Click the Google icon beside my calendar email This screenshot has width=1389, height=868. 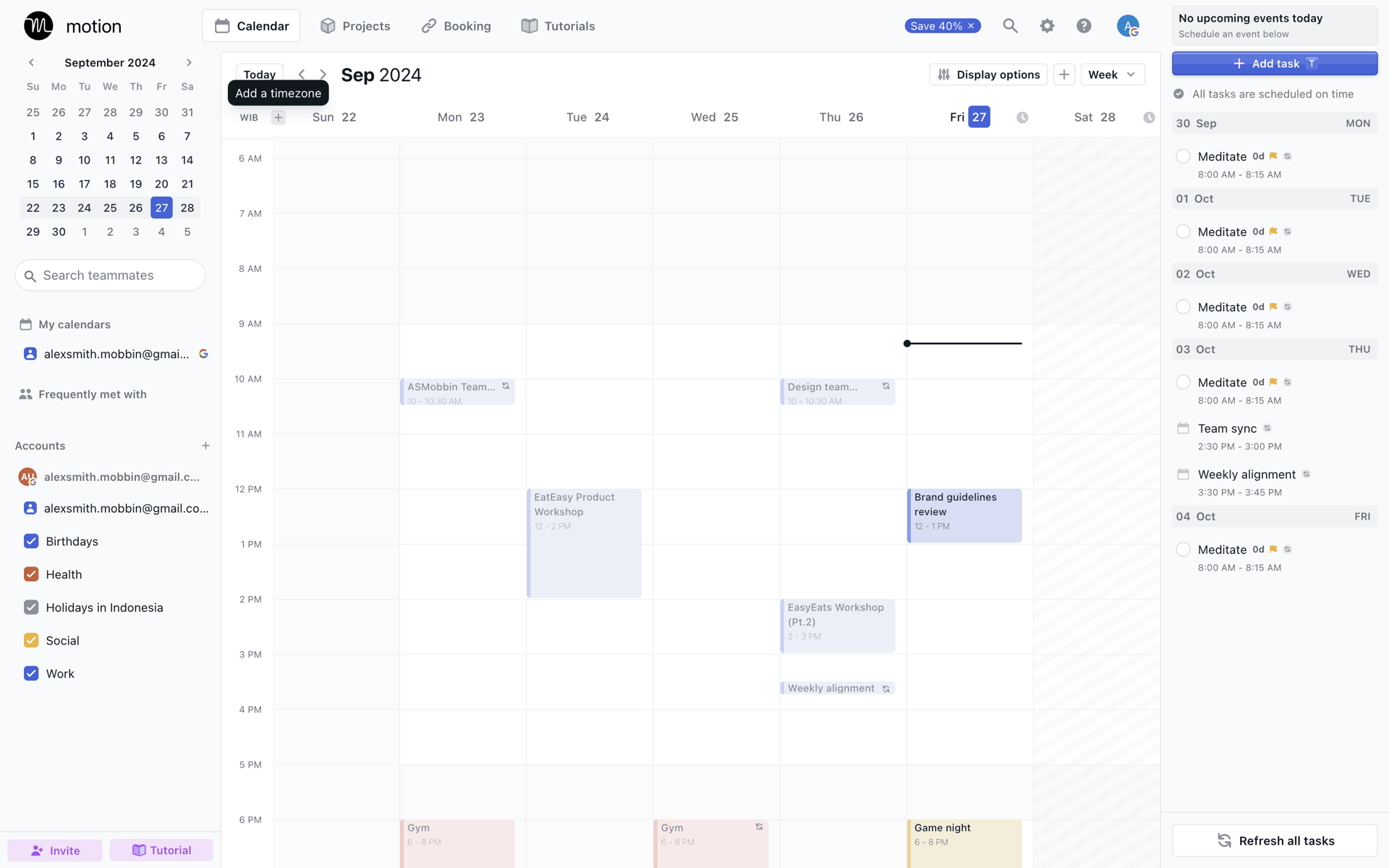point(204,354)
